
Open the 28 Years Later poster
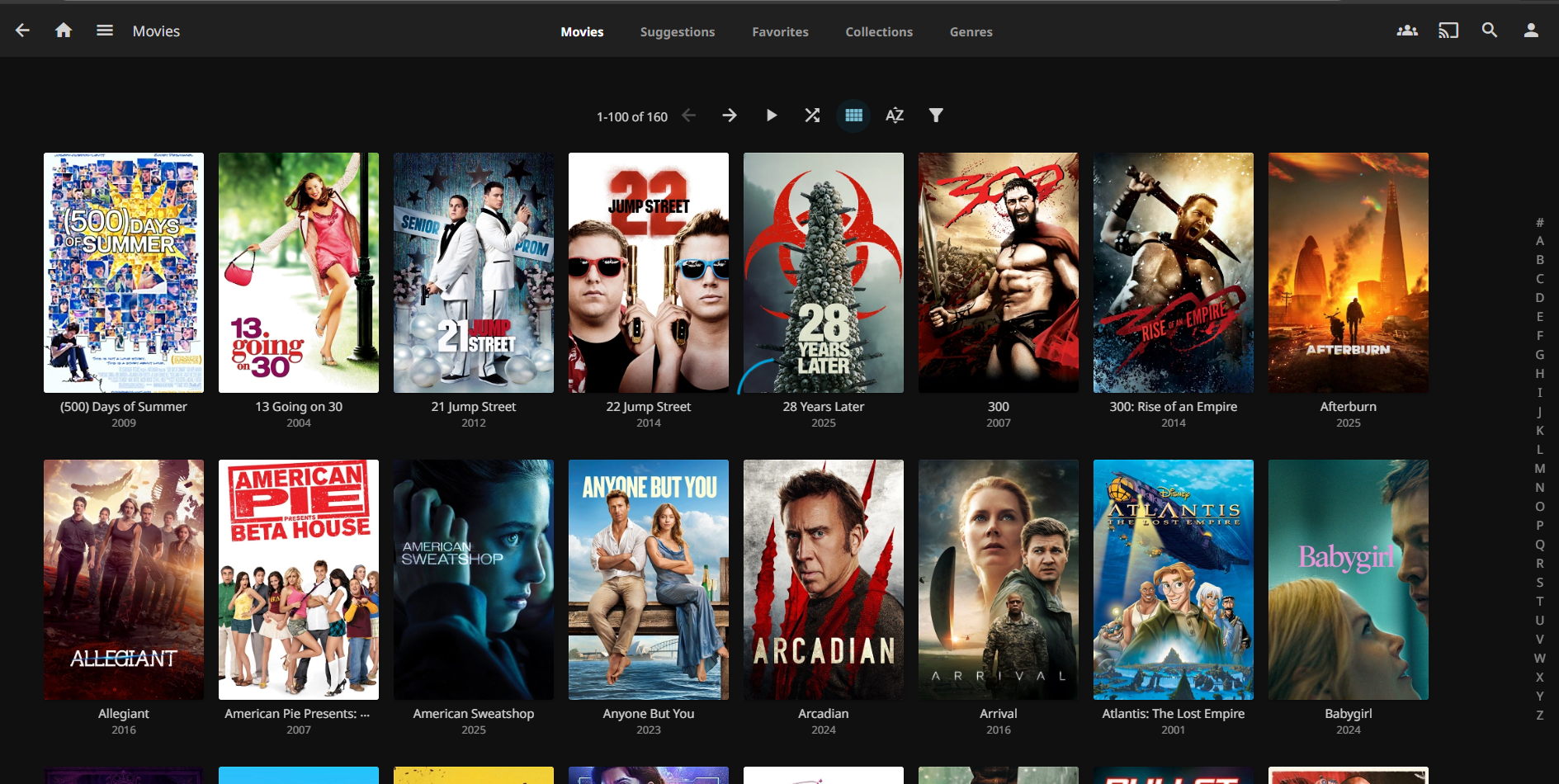(x=823, y=272)
